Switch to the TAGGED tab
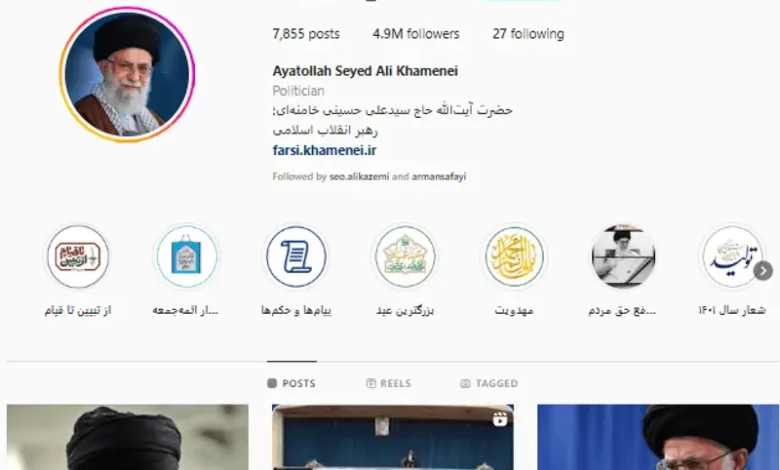 click(x=489, y=383)
